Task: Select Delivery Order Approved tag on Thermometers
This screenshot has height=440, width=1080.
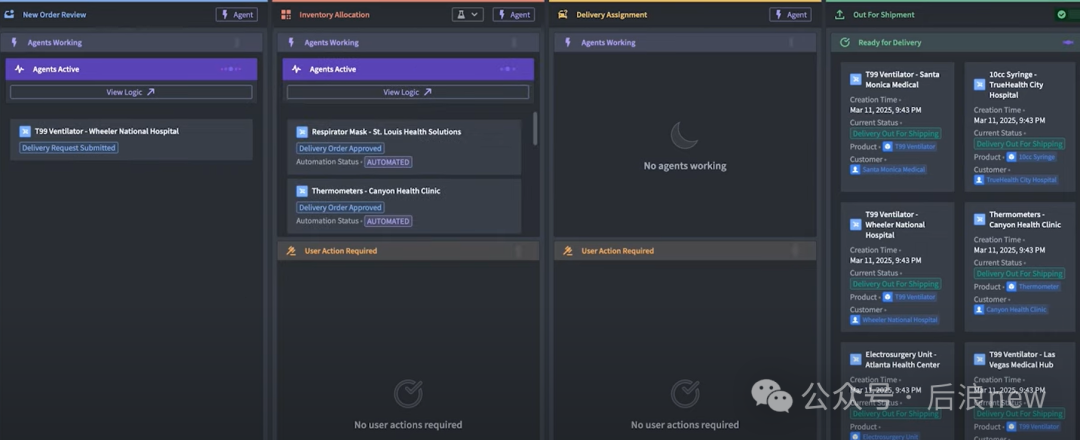Action: (x=340, y=208)
